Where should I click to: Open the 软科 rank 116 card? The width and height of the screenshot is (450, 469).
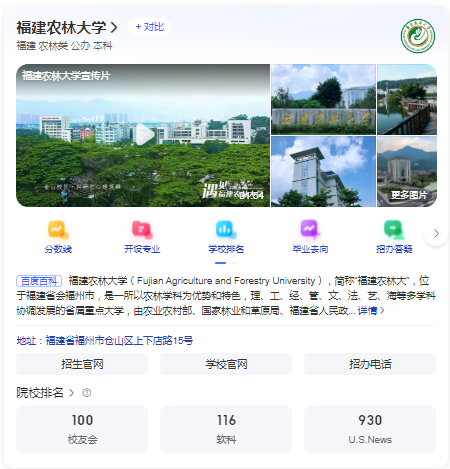click(x=226, y=429)
